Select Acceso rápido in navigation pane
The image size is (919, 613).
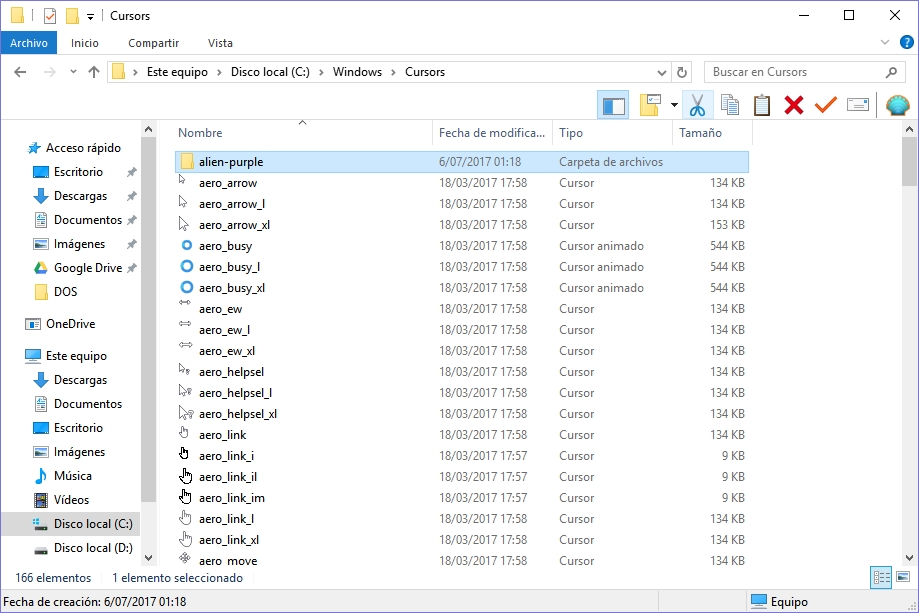pos(83,148)
